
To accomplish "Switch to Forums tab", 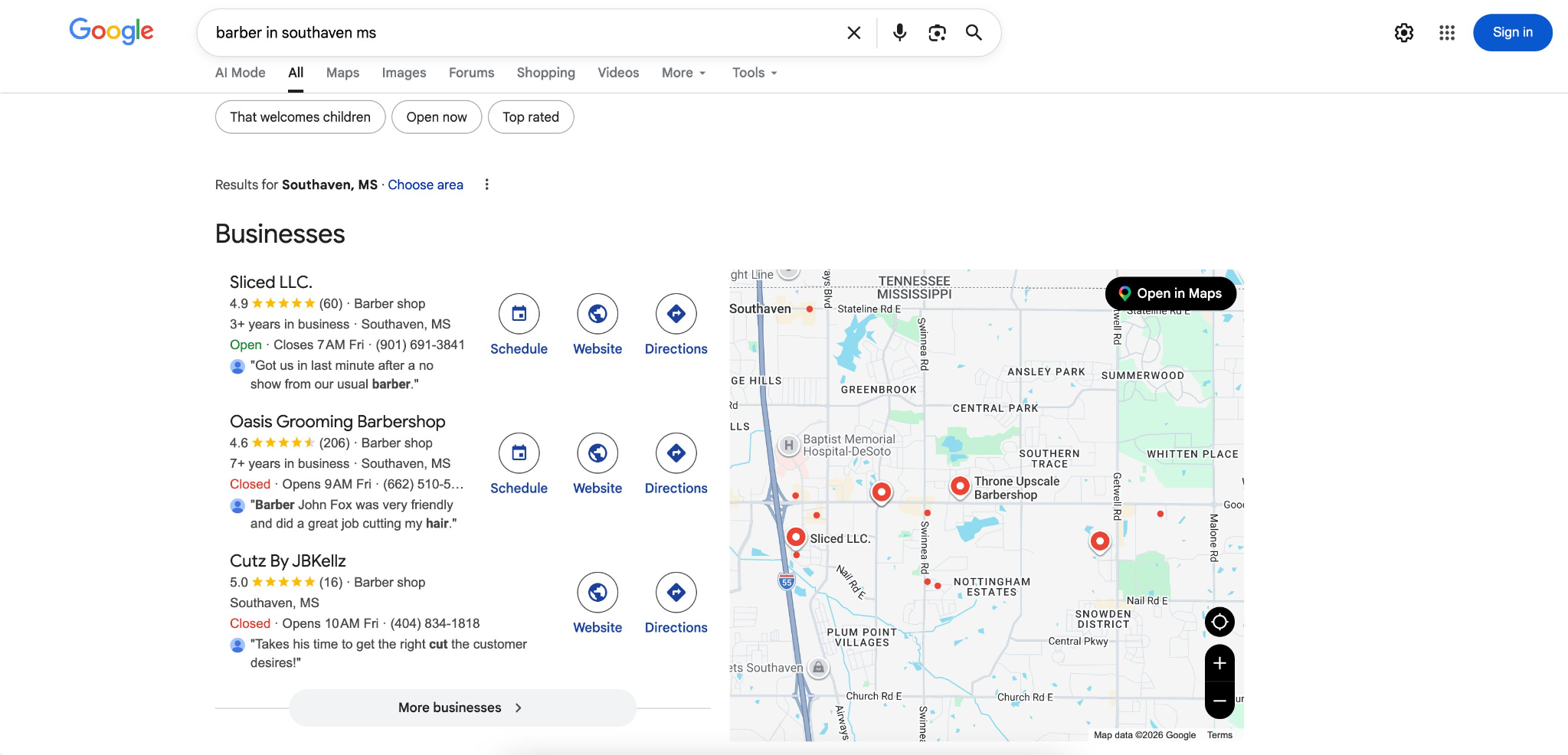I will (471, 73).
